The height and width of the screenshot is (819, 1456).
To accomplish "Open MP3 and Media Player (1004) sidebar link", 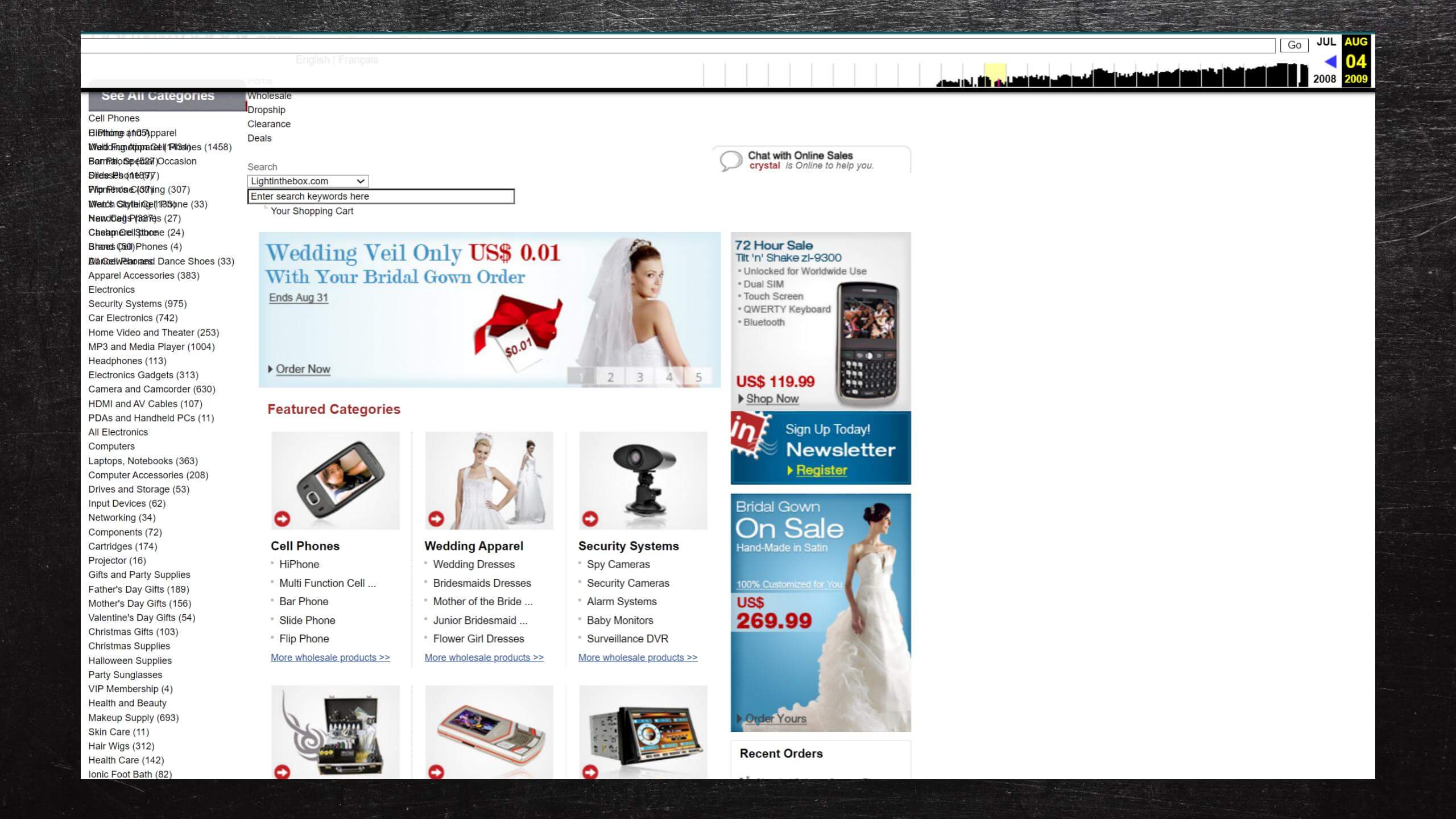I will pos(151,347).
